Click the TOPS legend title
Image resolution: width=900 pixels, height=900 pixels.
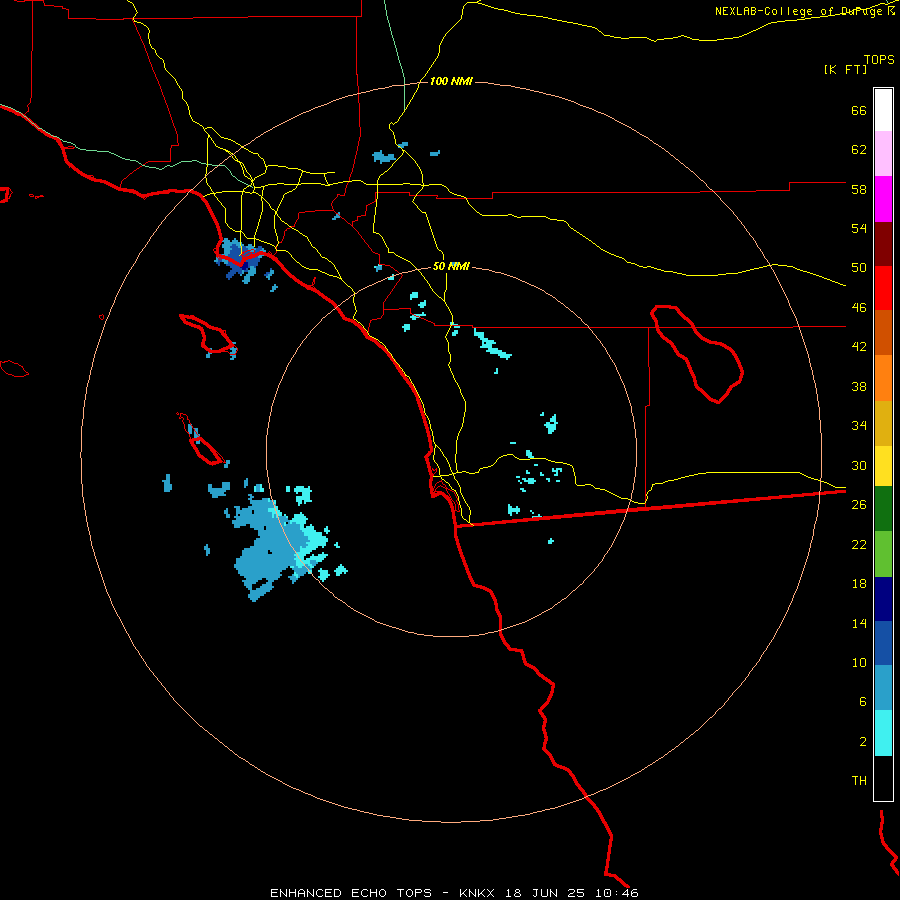click(879, 59)
